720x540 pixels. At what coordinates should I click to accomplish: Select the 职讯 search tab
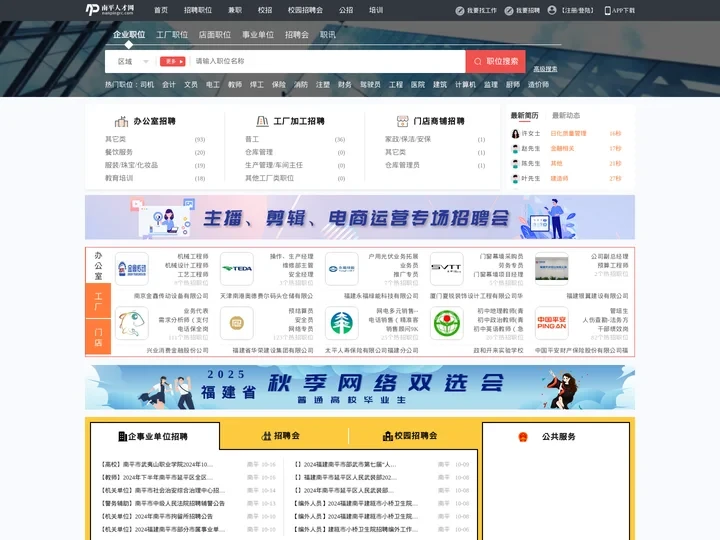click(328, 34)
